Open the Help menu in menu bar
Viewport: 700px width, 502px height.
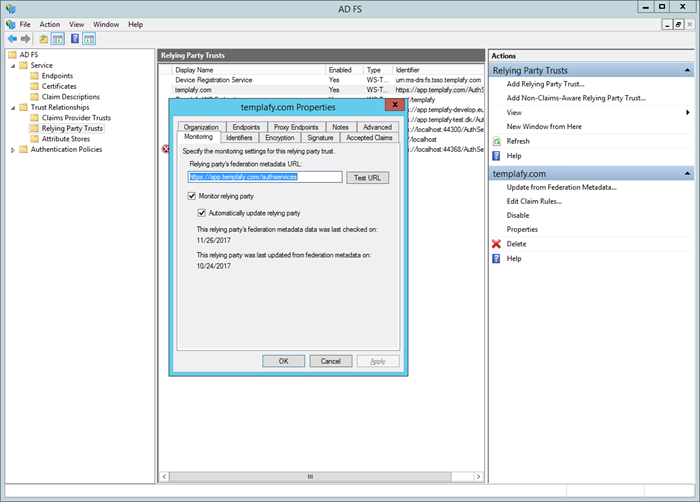(136, 25)
